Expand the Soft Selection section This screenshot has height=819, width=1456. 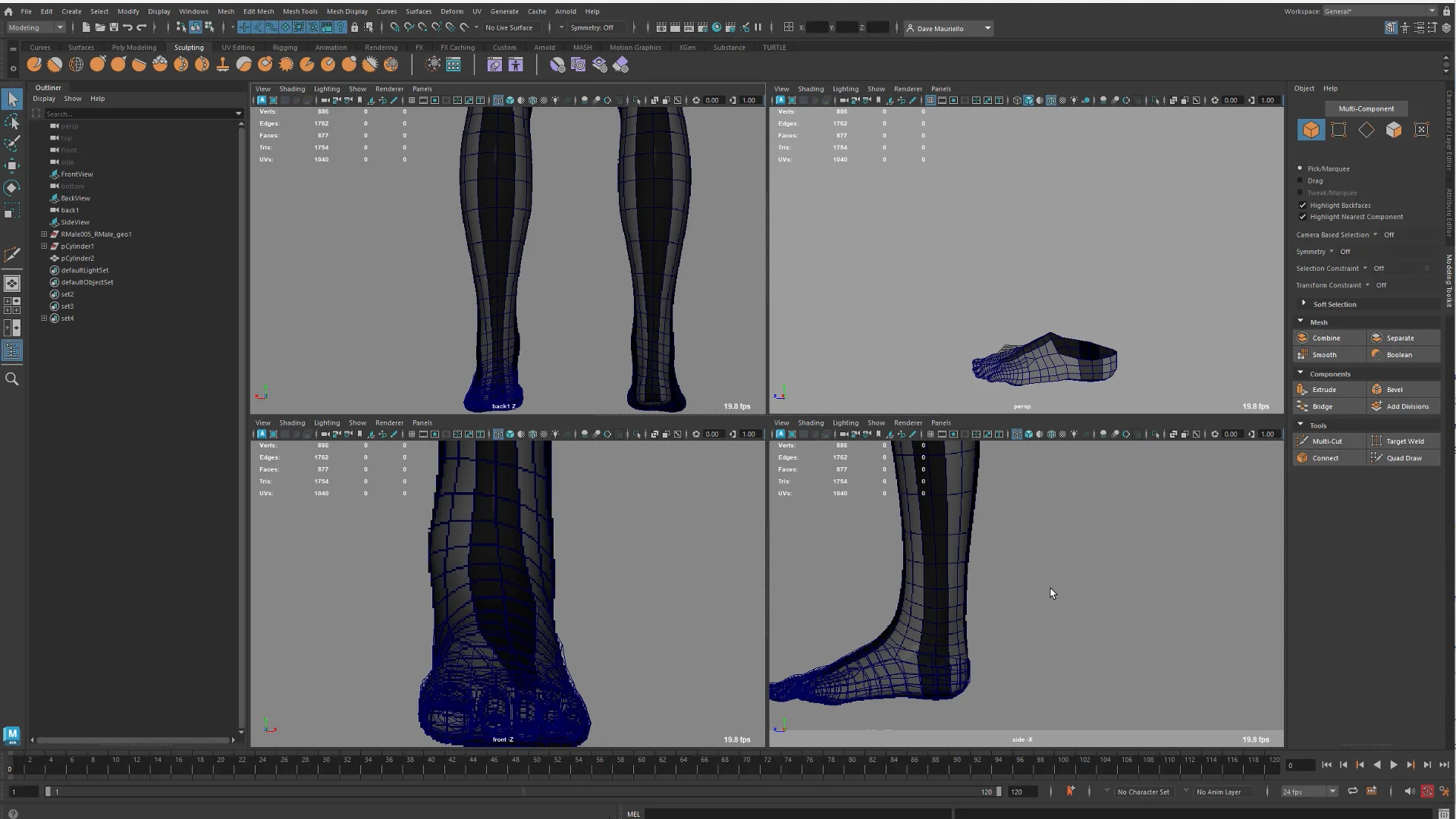pyautogui.click(x=1304, y=304)
